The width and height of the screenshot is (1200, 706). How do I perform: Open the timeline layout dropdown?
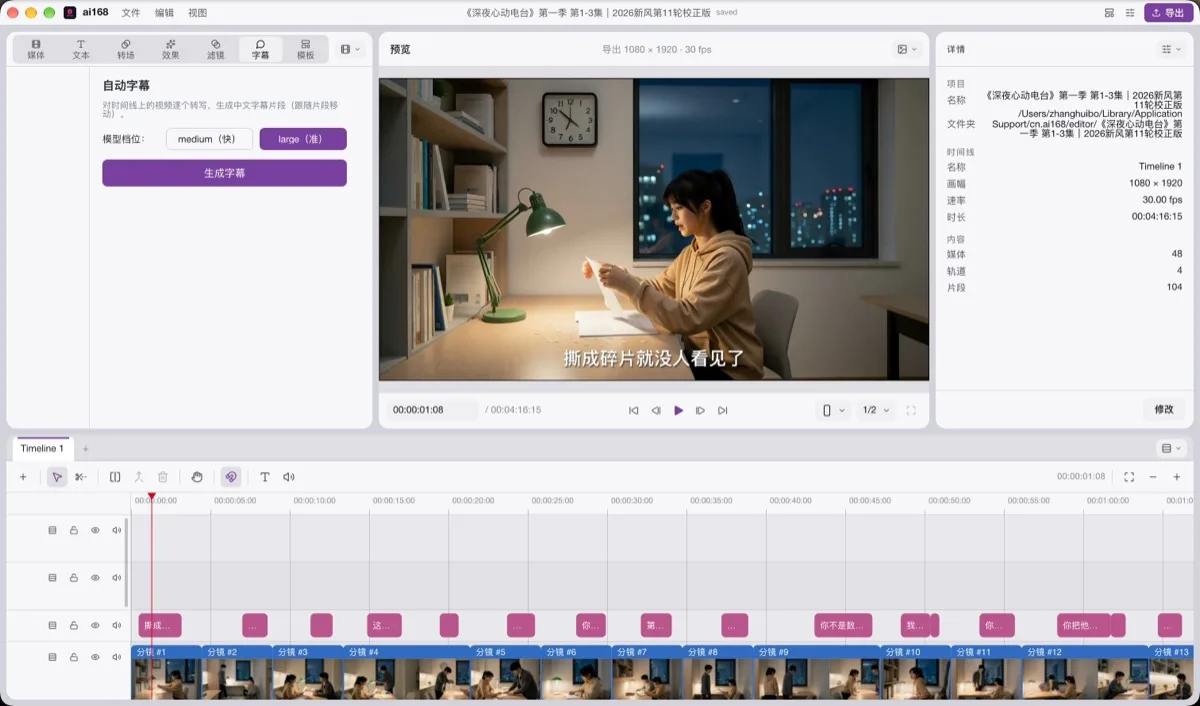[x=1171, y=448]
